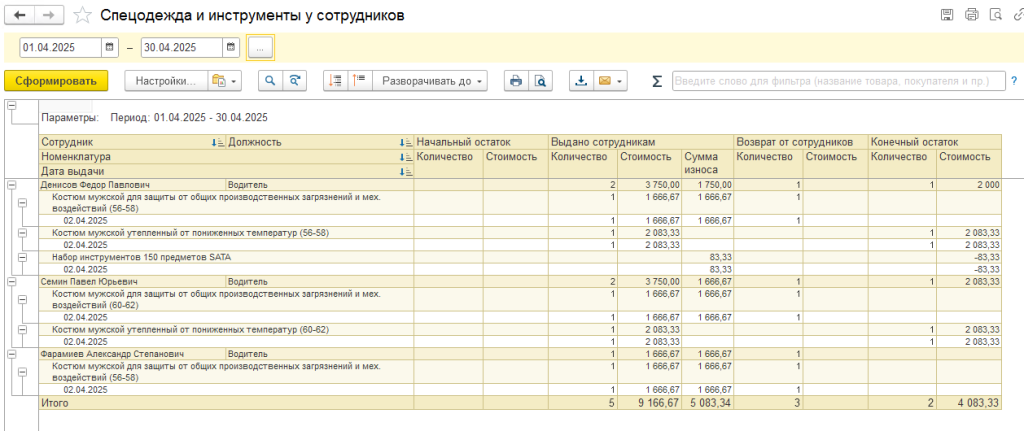Open the end date calendar picker

click(231, 47)
